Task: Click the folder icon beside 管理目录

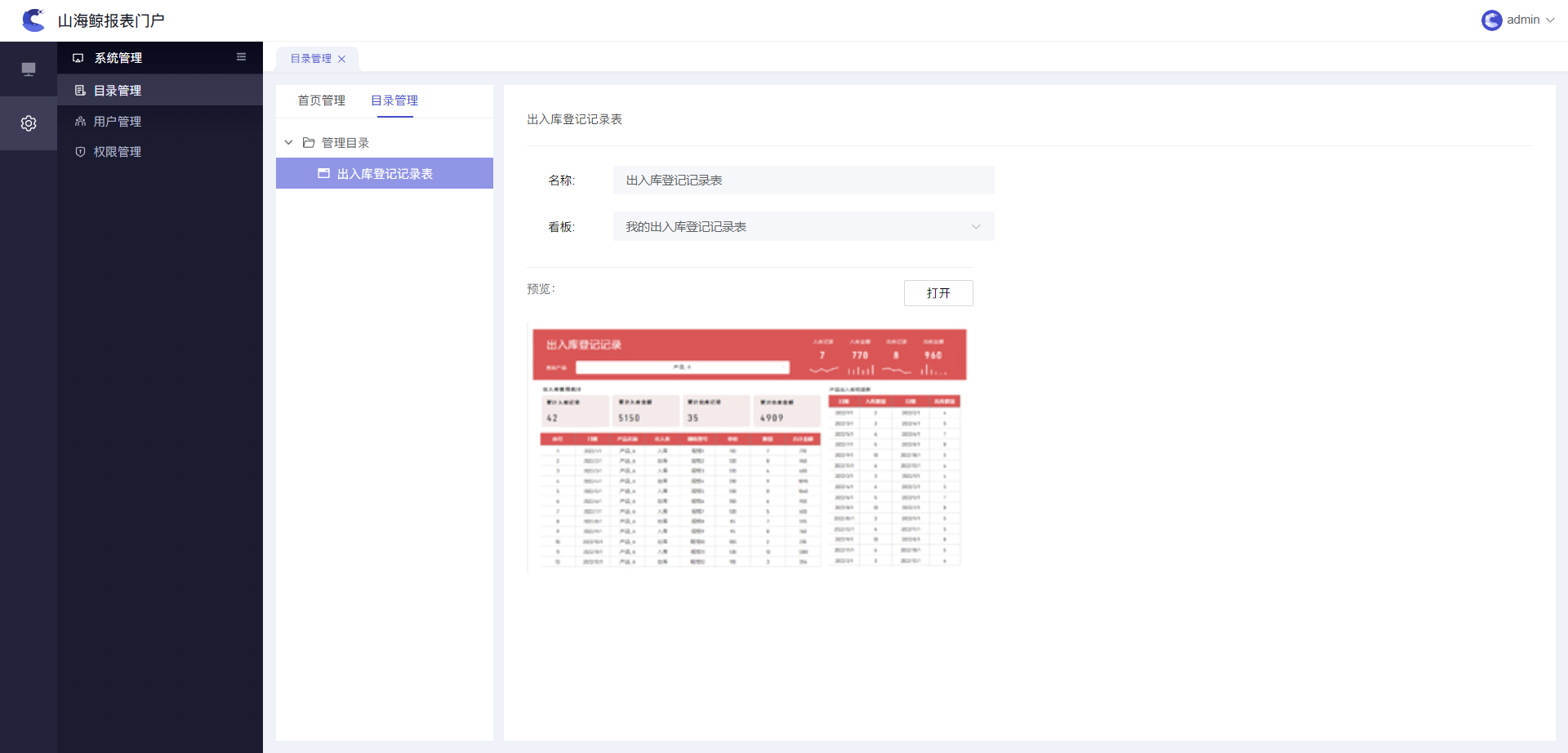Action: [309, 143]
